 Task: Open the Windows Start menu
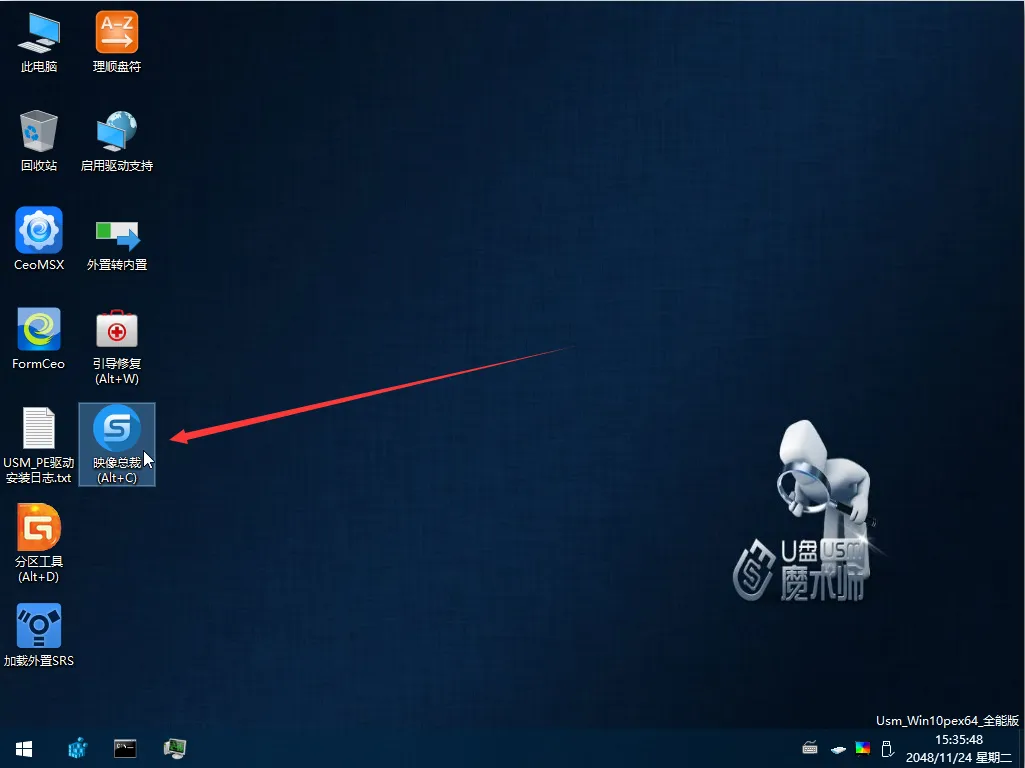click(24, 748)
